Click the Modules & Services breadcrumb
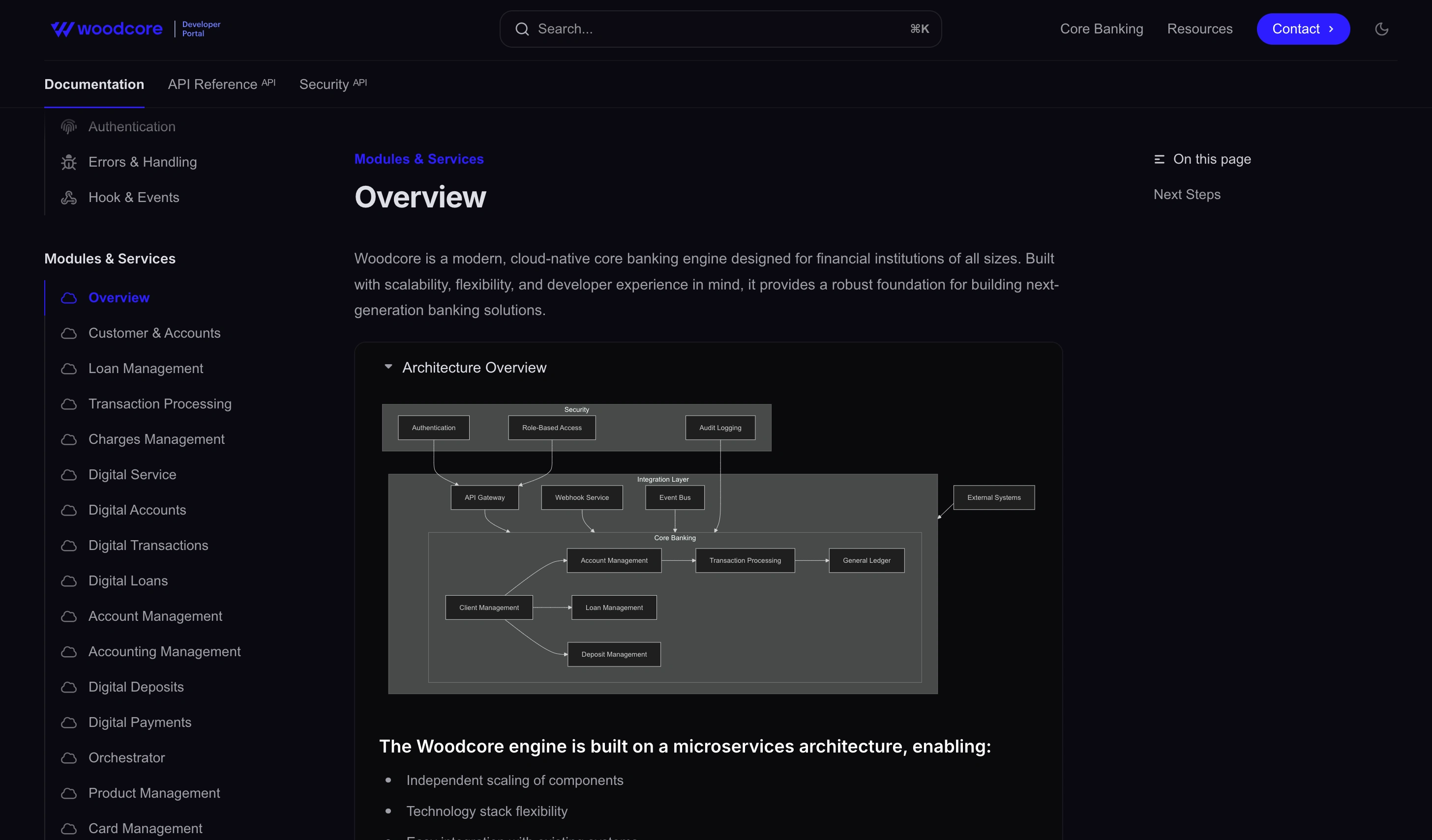Image resolution: width=1432 pixels, height=840 pixels. pos(419,159)
